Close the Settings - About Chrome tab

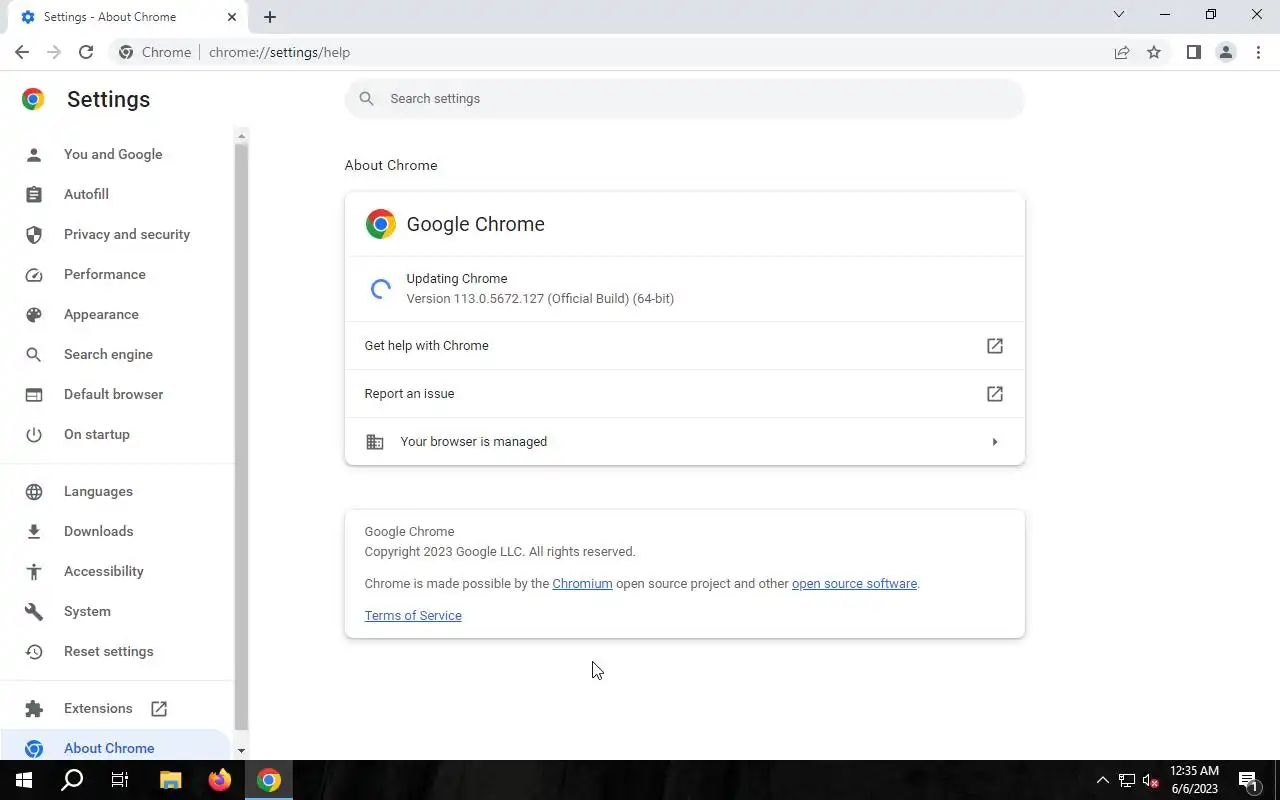tap(233, 17)
